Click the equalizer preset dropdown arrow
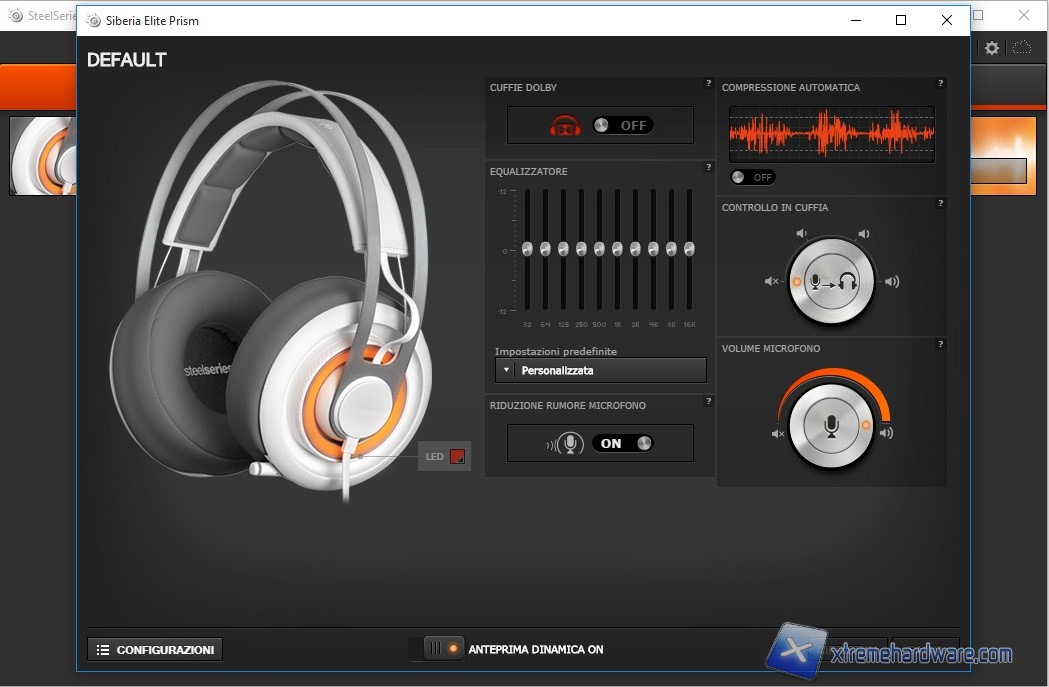The height and width of the screenshot is (687, 1049). click(x=506, y=370)
